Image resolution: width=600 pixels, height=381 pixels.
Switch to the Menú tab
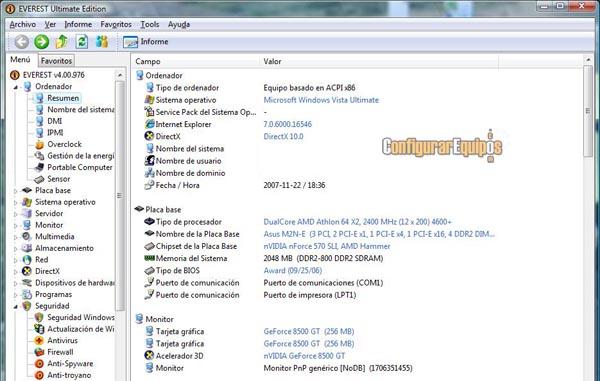pyautogui.click(x=20, y=60)
